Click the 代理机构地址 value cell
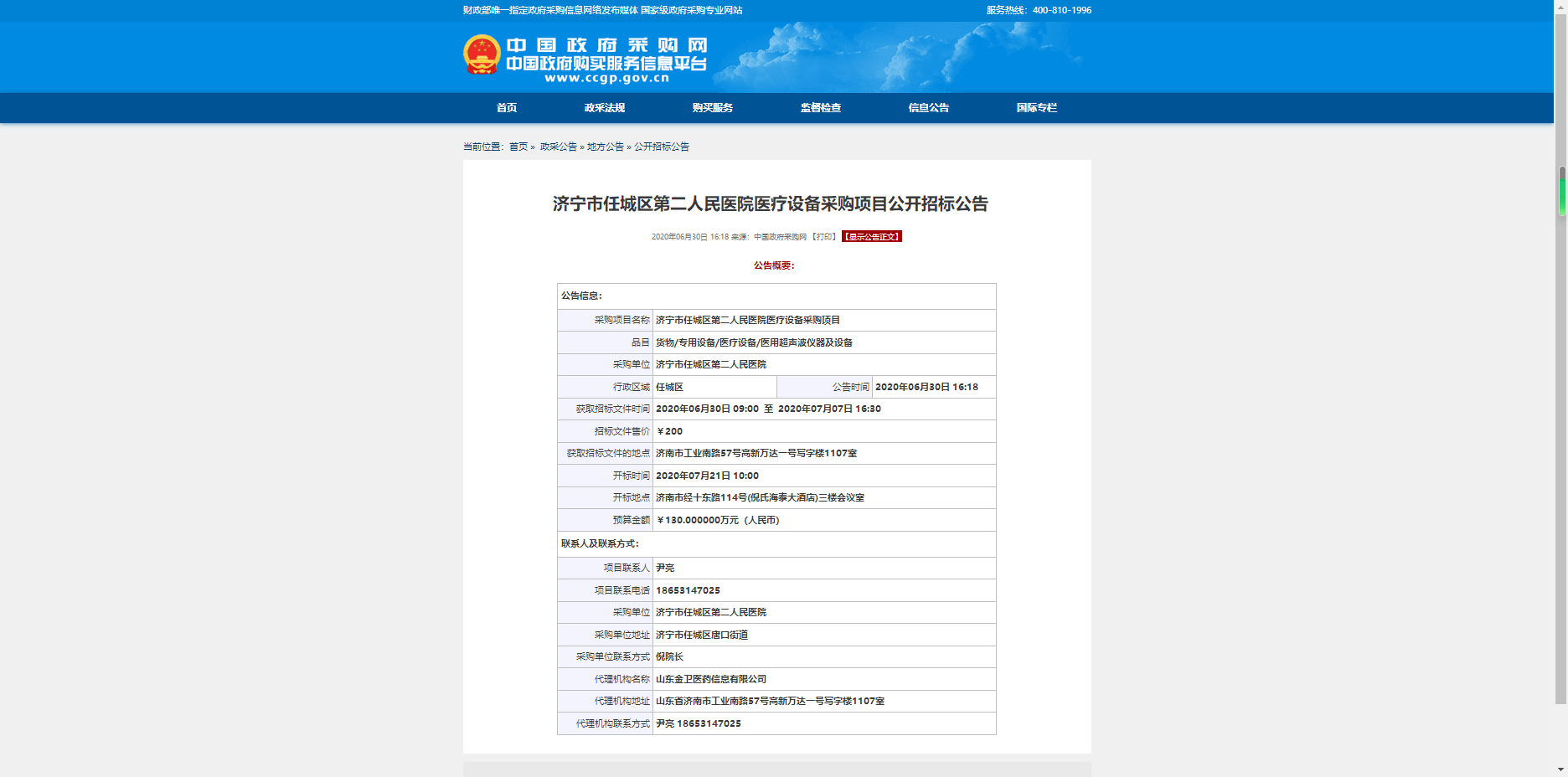The image size is (1568, 777). point(824,701)
